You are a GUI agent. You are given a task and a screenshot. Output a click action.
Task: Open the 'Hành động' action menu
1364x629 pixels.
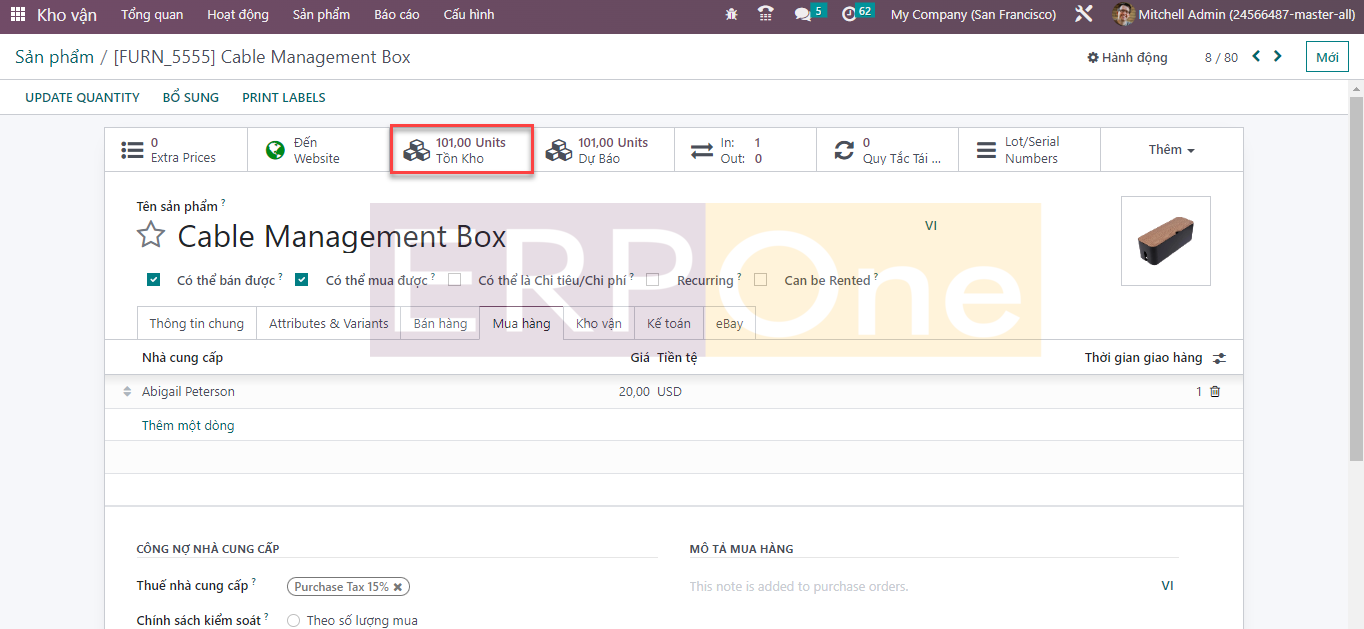tap(1127, 58)
